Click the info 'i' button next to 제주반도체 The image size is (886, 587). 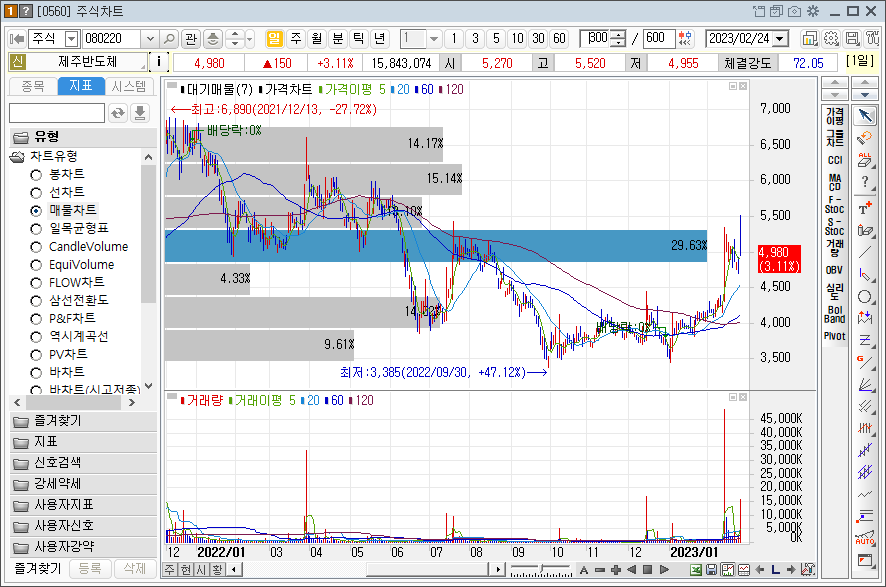point(159,62)
